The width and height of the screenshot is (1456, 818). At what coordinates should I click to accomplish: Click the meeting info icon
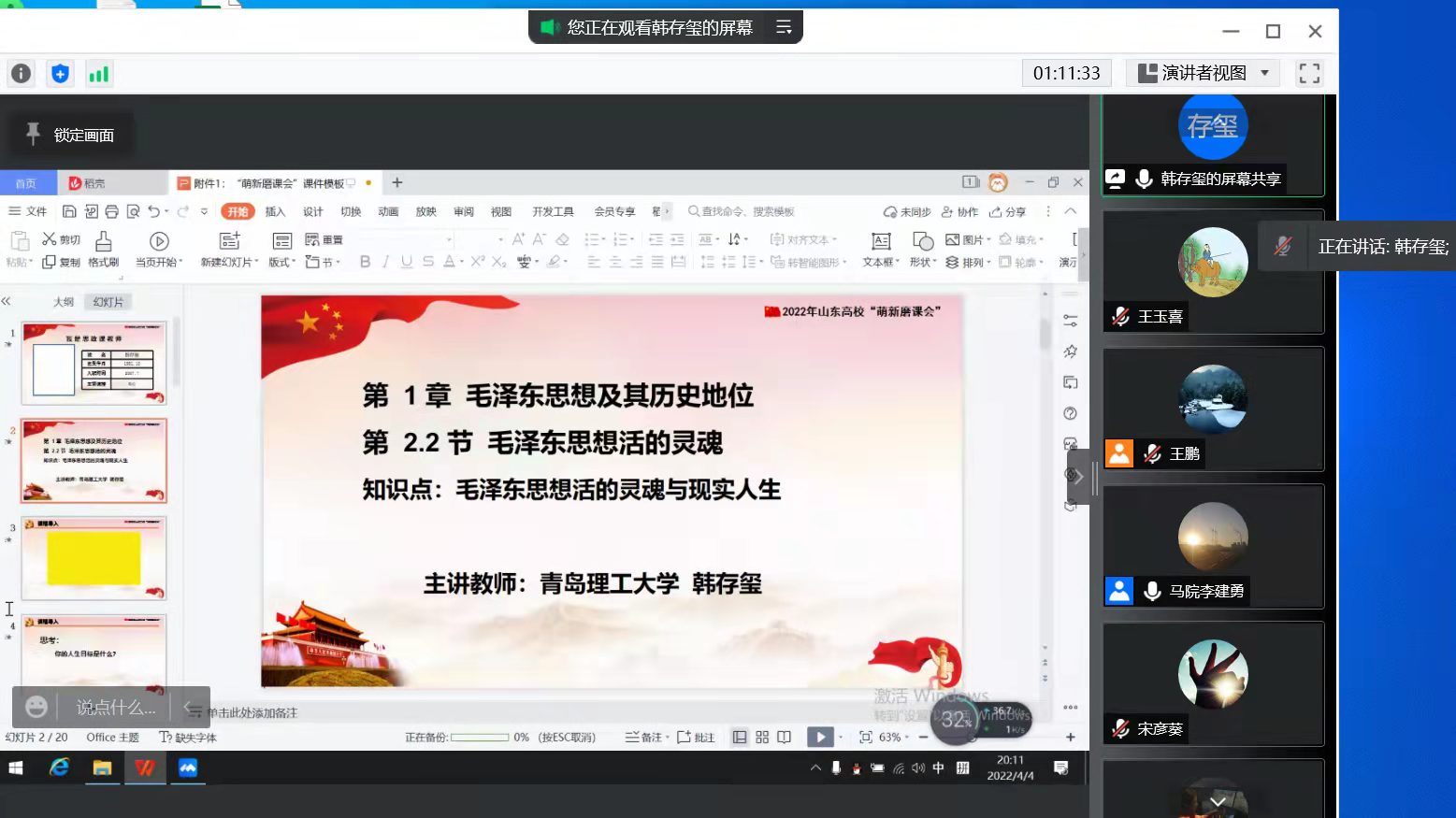(21, 74)
